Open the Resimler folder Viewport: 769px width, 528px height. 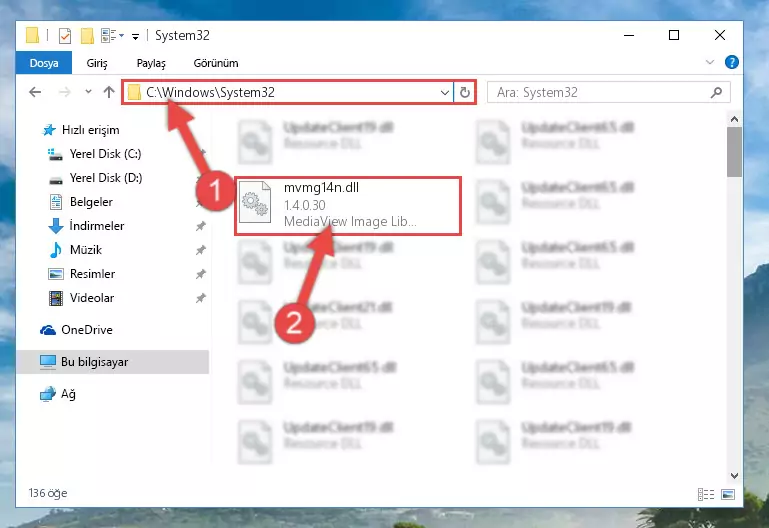81,274
